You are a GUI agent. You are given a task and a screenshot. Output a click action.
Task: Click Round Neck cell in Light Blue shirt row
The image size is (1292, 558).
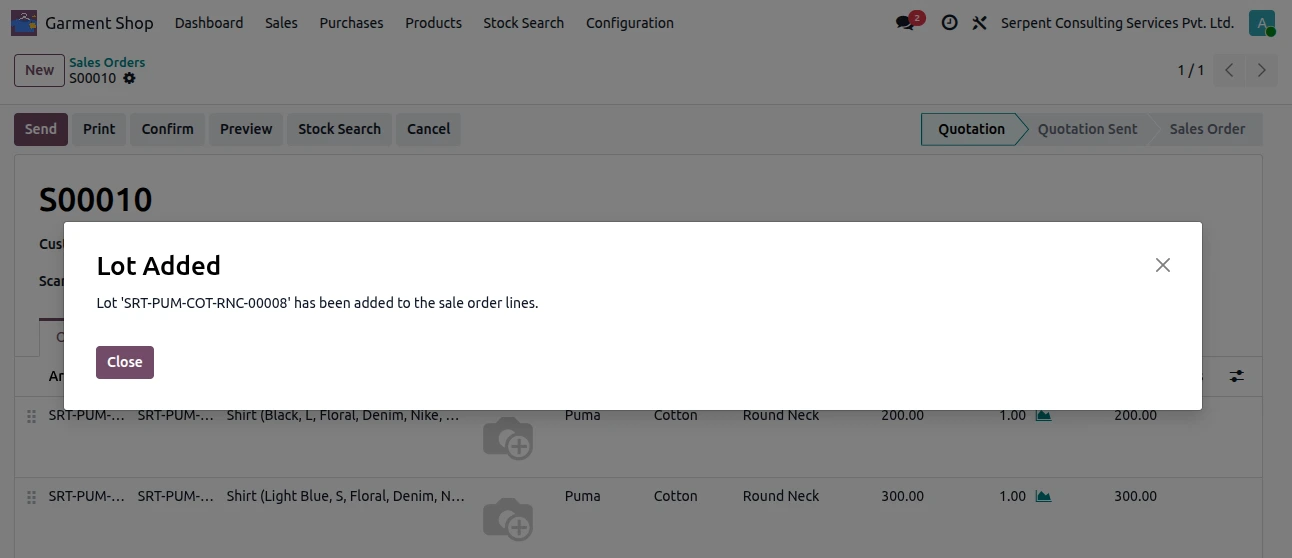click(781, 496)
